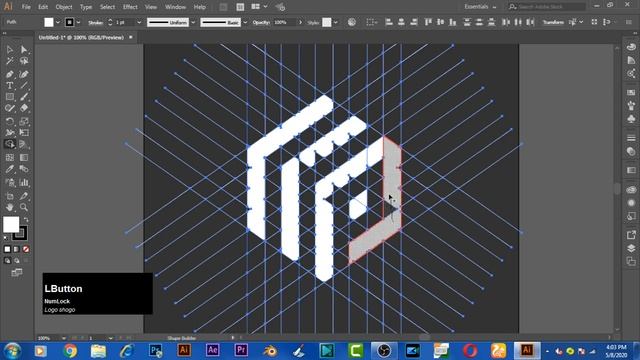Image resolution: width=640 pixels, height=360 pixels.
Task: Select the Zoom tool
Action: pos(24,207)
